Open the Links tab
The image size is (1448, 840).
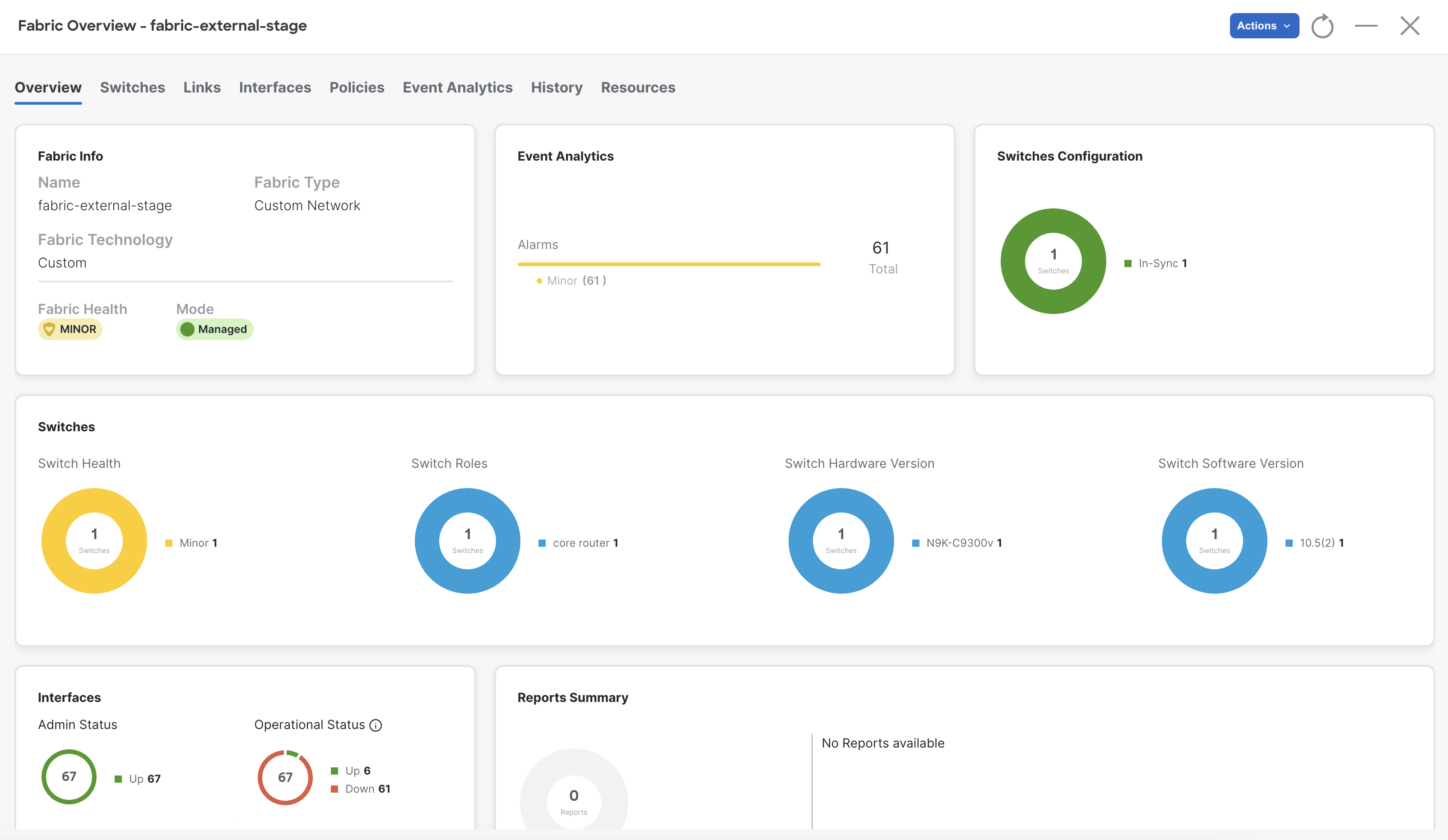202,87
